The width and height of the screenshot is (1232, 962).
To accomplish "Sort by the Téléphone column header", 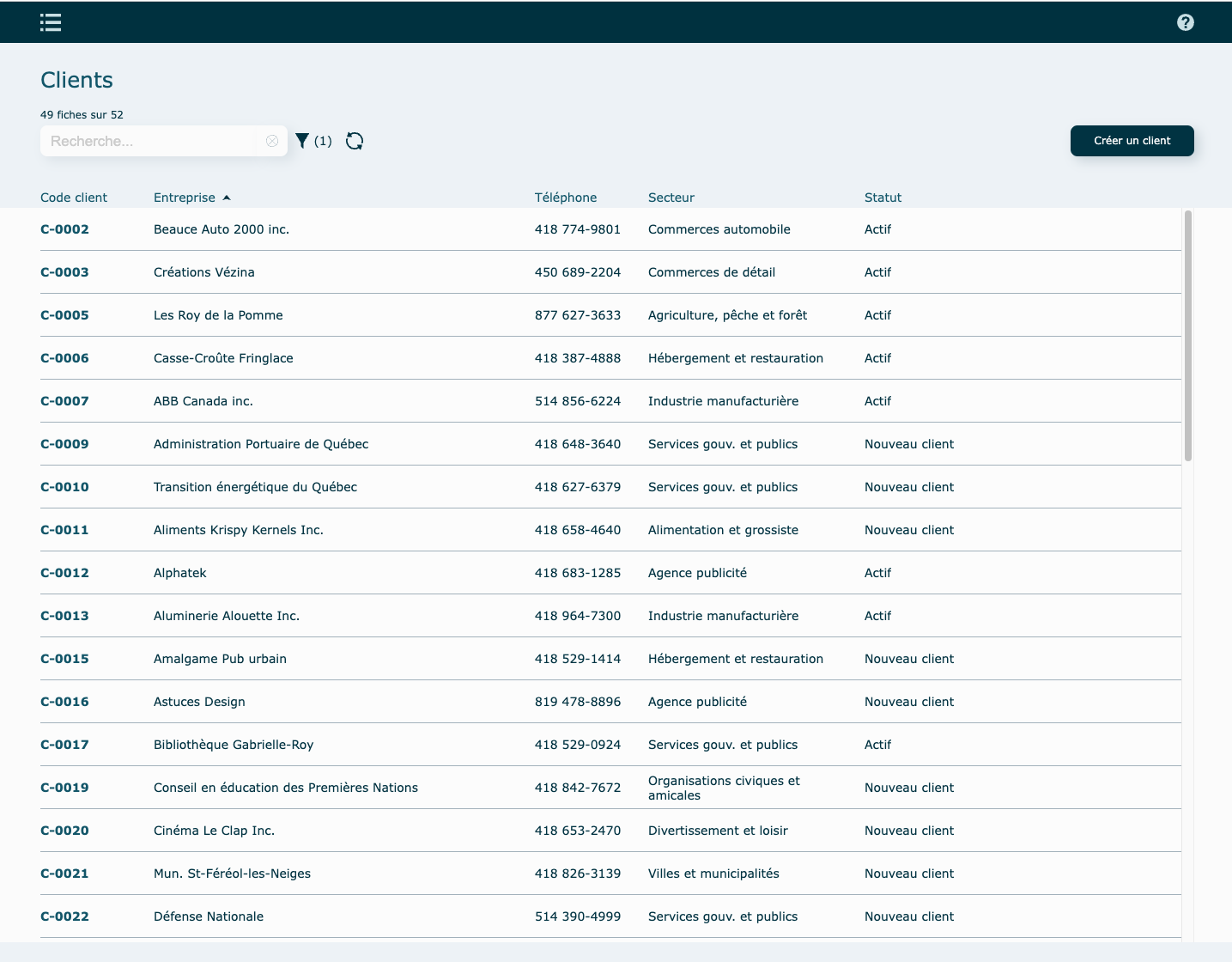I will click(x=565, y=198).
